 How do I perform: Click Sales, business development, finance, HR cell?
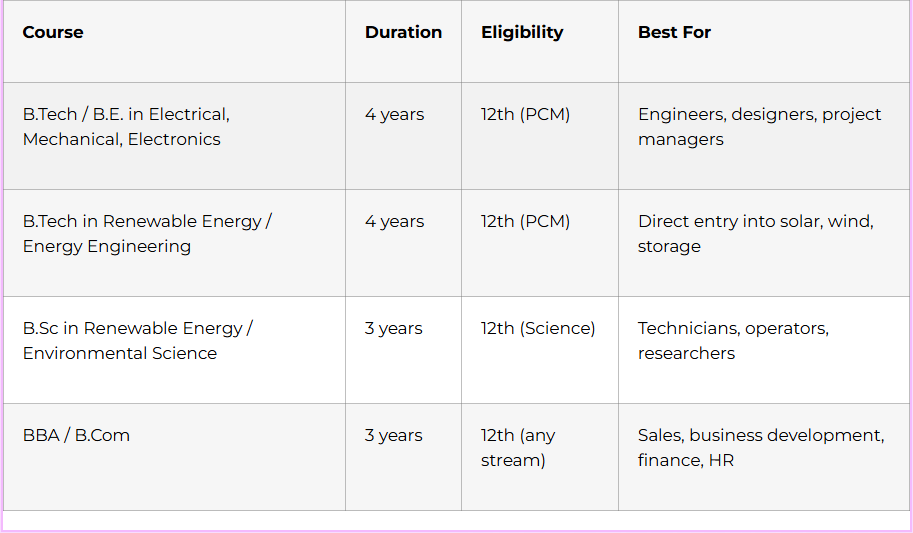click(x=760, y=448)
